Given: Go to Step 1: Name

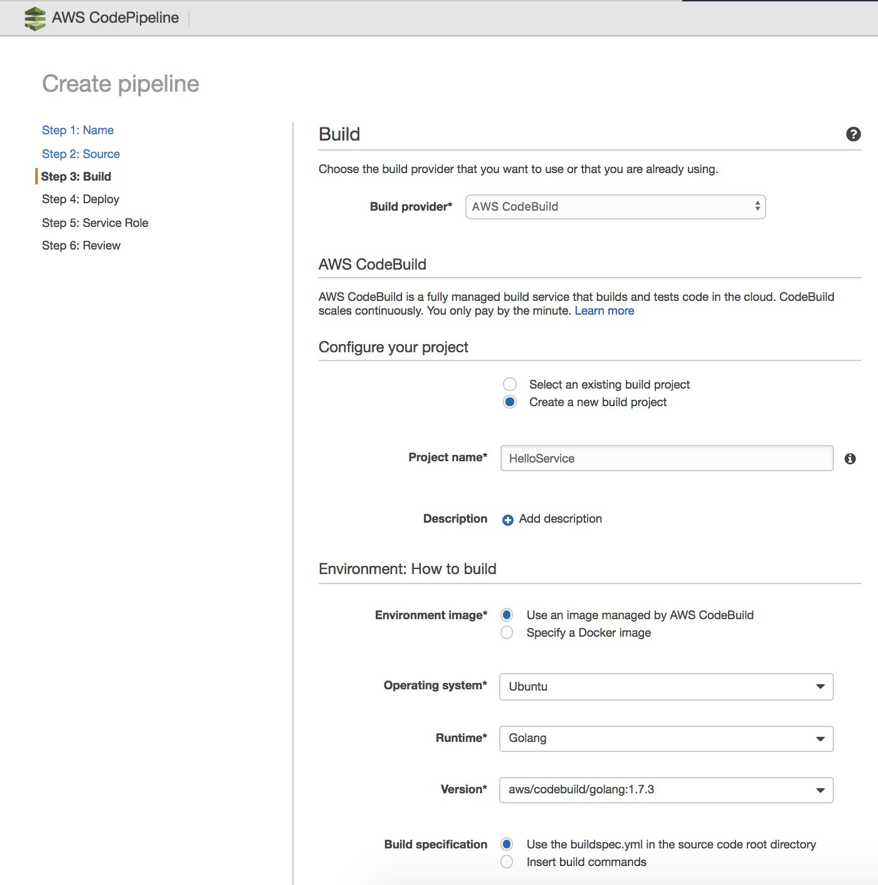Looking at the screenshot, I should click(x=78, y=130).
